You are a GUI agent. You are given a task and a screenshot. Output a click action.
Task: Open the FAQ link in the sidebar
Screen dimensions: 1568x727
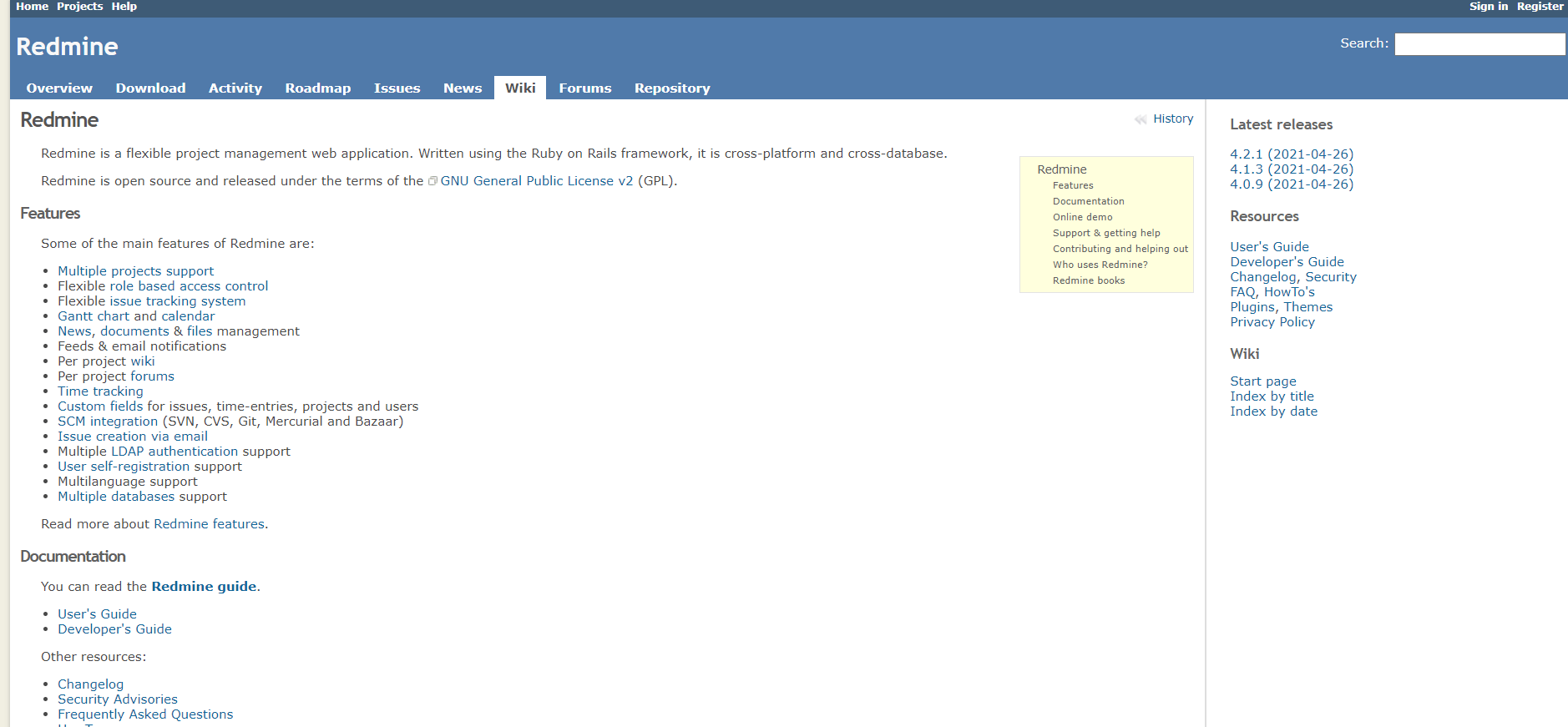coord(1242,292)
